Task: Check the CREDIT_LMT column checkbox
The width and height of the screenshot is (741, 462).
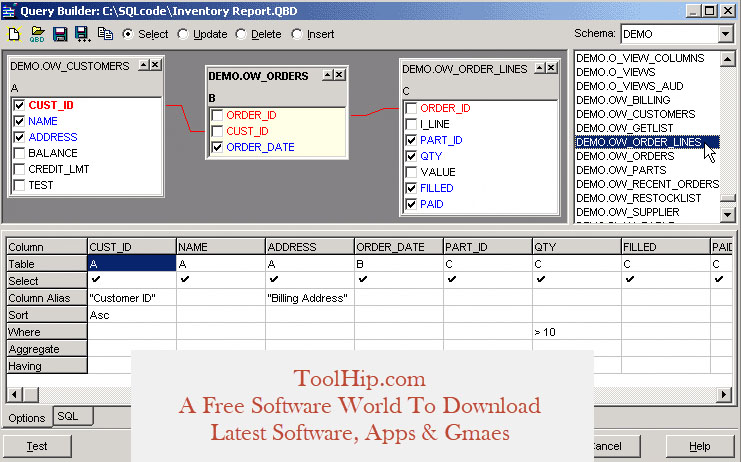Action: point(19,169)
